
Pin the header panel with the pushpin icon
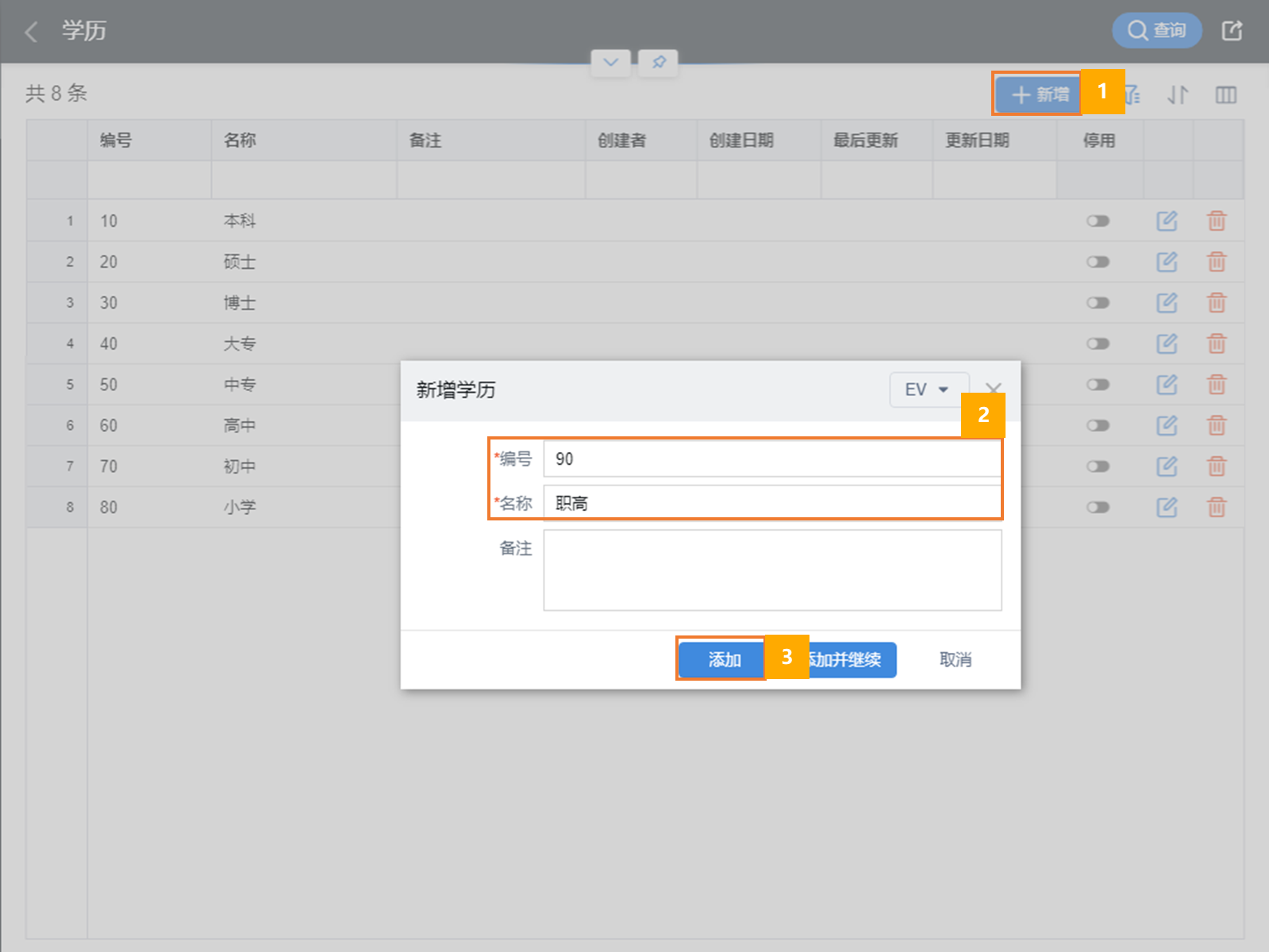(x=659, y=62)
